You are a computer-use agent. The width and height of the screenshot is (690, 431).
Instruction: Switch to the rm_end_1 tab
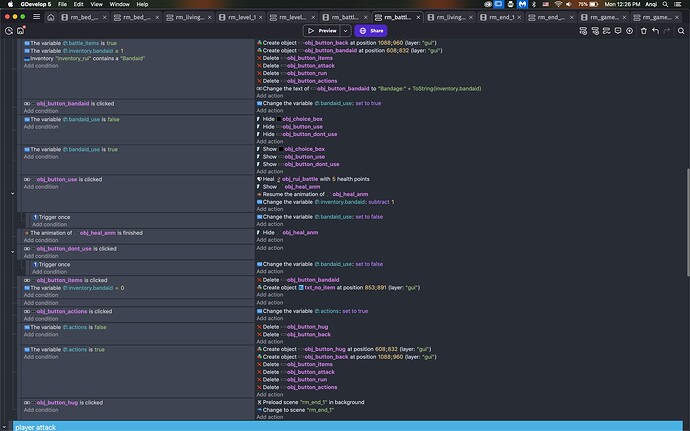pos(499,18)
